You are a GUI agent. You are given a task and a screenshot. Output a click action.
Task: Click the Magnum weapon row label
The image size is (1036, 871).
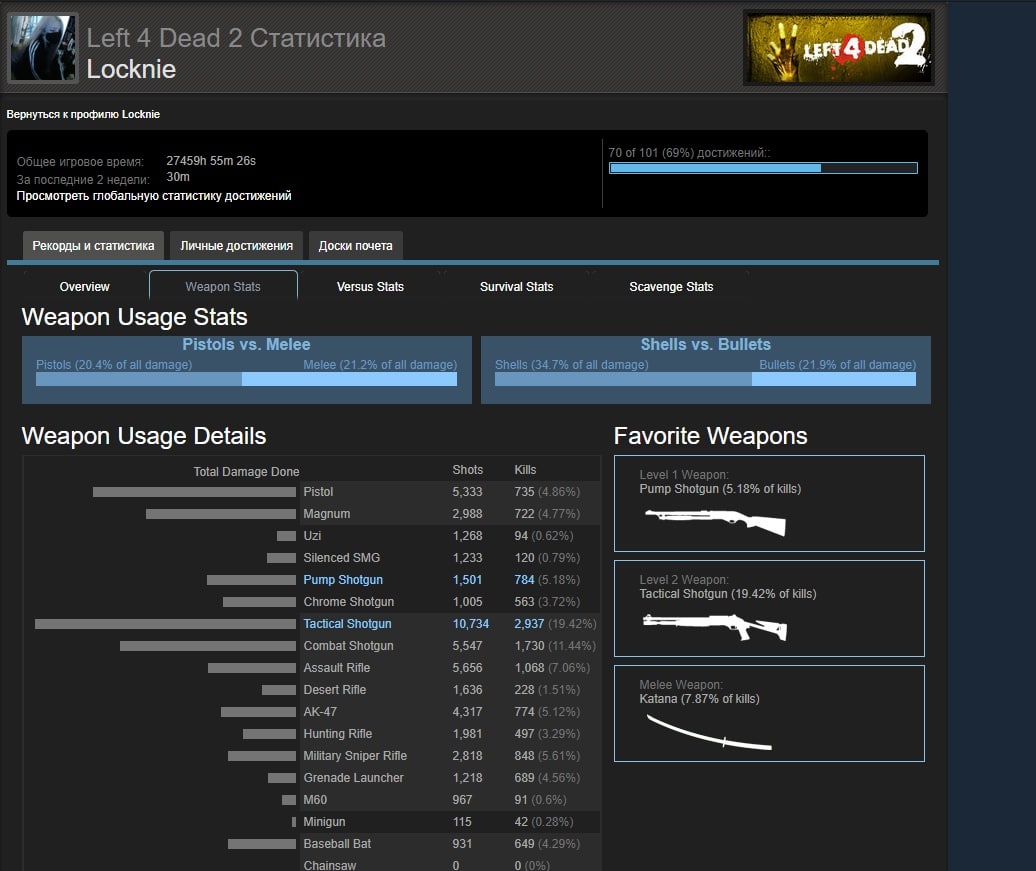pos(326,513)
